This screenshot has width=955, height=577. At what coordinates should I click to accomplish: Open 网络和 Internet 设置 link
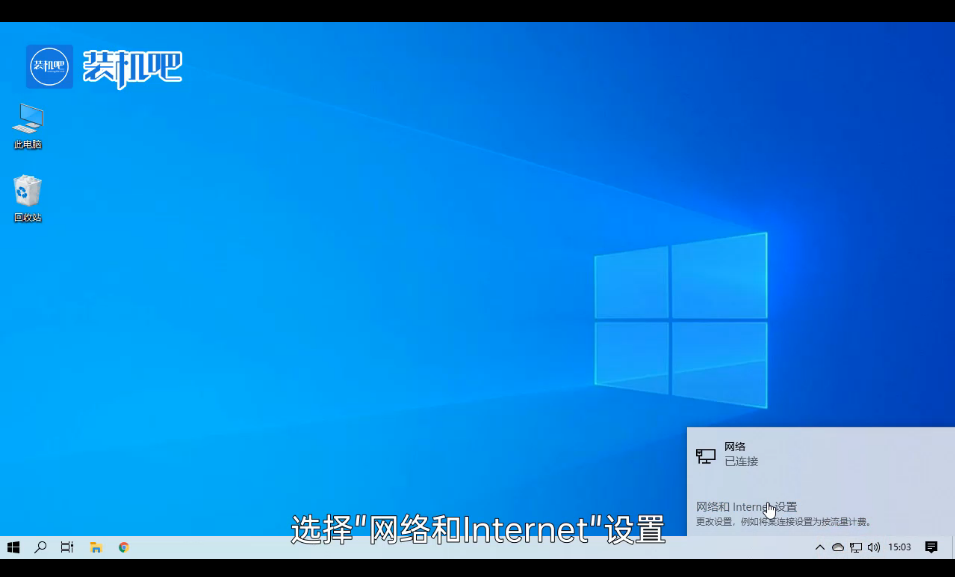[746, 507]
